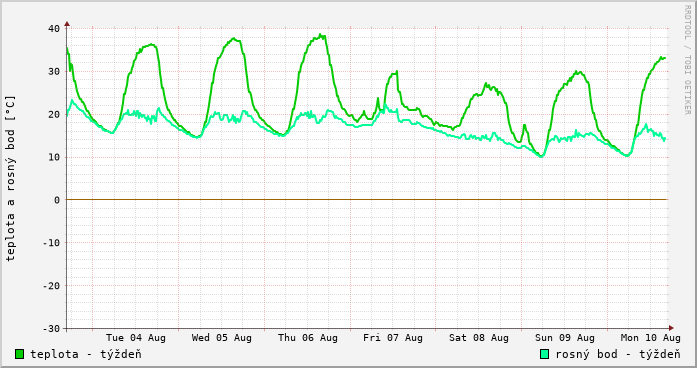Click the red arrow at the x-axis end
This screenshot has width=697, height=368.
671,328
